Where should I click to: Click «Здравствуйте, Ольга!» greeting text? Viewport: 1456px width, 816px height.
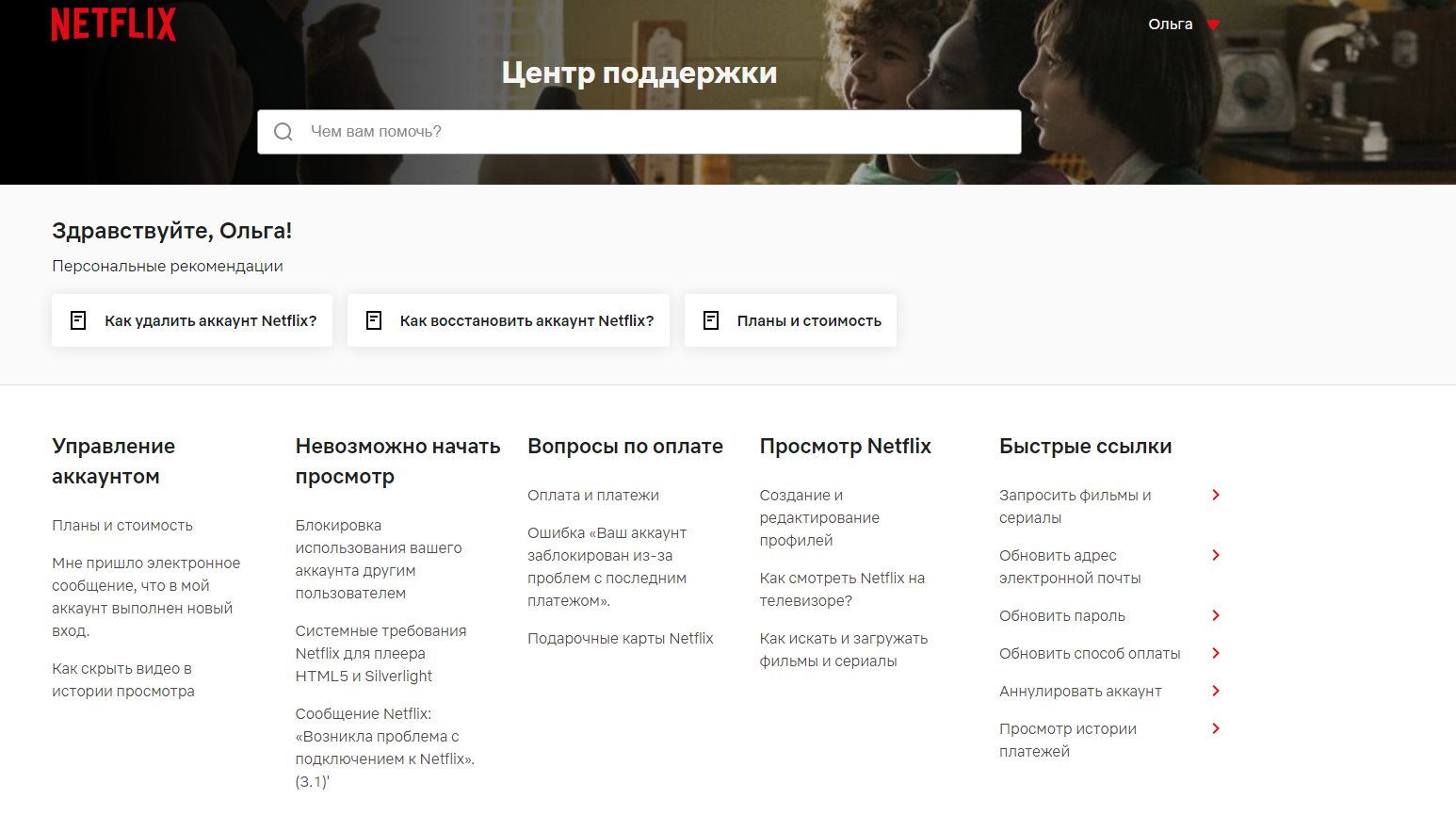172,231
